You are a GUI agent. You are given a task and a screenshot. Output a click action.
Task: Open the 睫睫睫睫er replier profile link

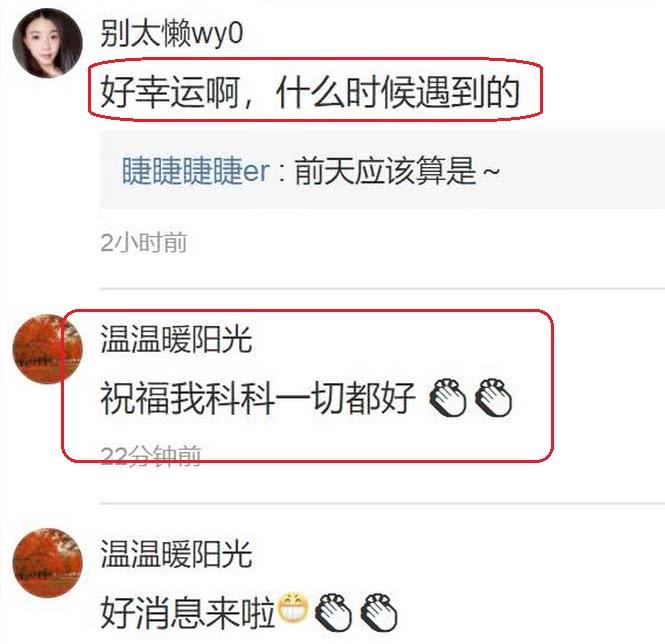(196, 171)
